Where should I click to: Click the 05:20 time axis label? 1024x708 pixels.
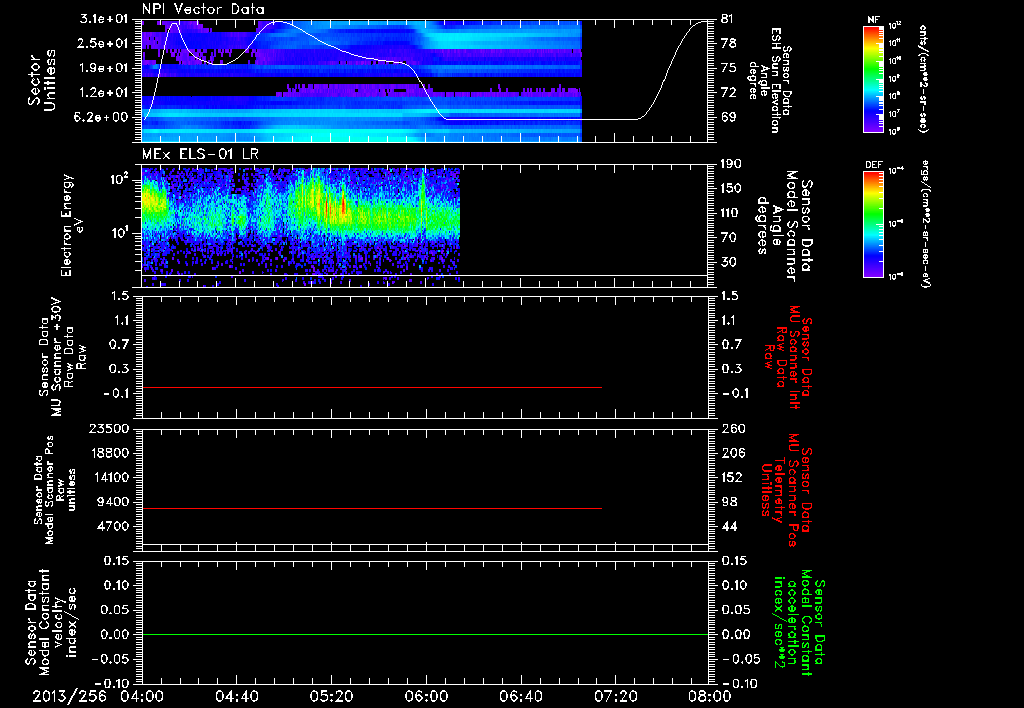331,696
